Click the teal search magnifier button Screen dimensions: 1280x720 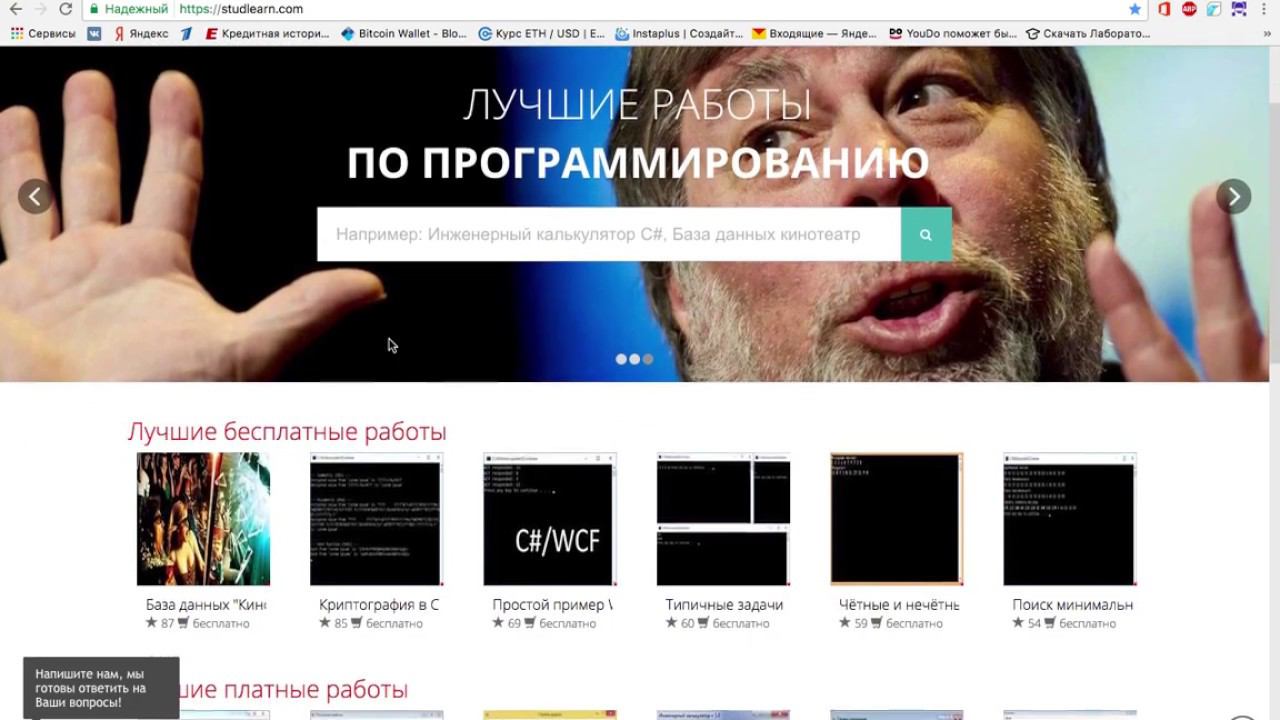[926, 234]
